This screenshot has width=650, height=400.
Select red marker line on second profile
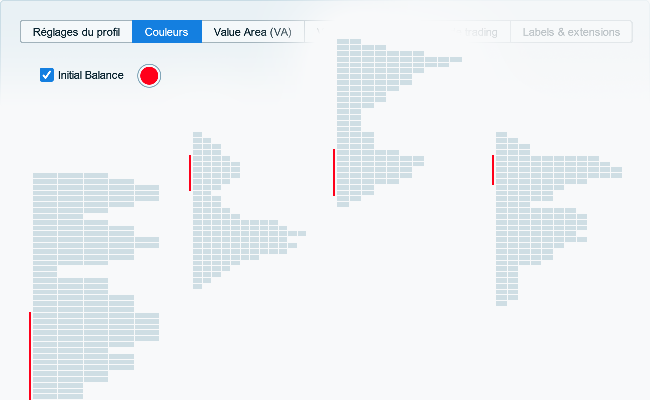click(189, 172)
